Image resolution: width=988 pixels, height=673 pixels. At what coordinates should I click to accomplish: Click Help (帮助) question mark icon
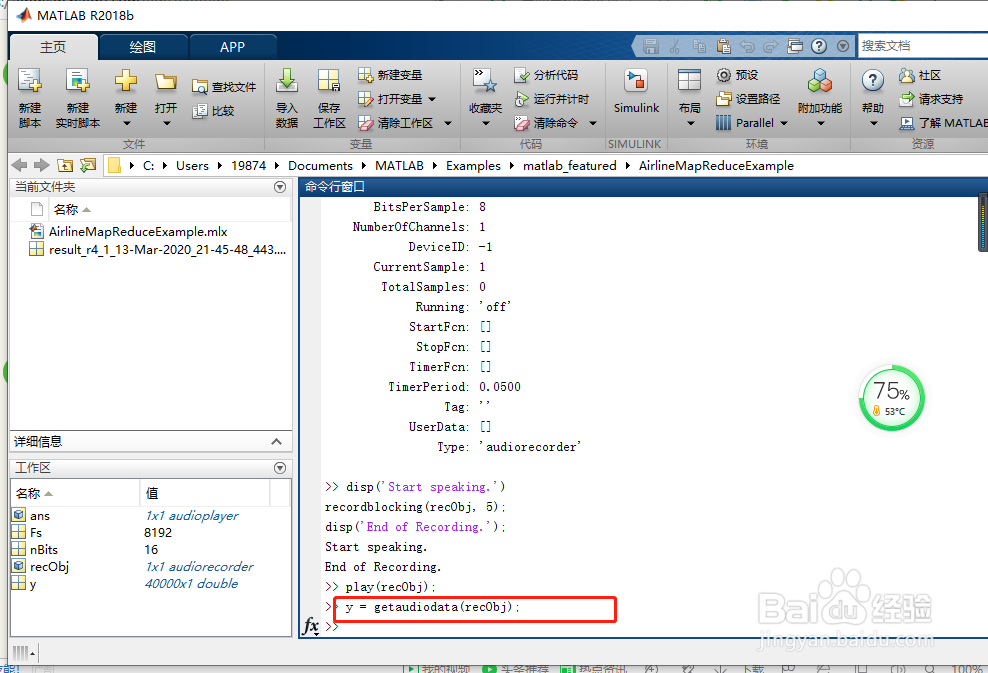(872, 81)
